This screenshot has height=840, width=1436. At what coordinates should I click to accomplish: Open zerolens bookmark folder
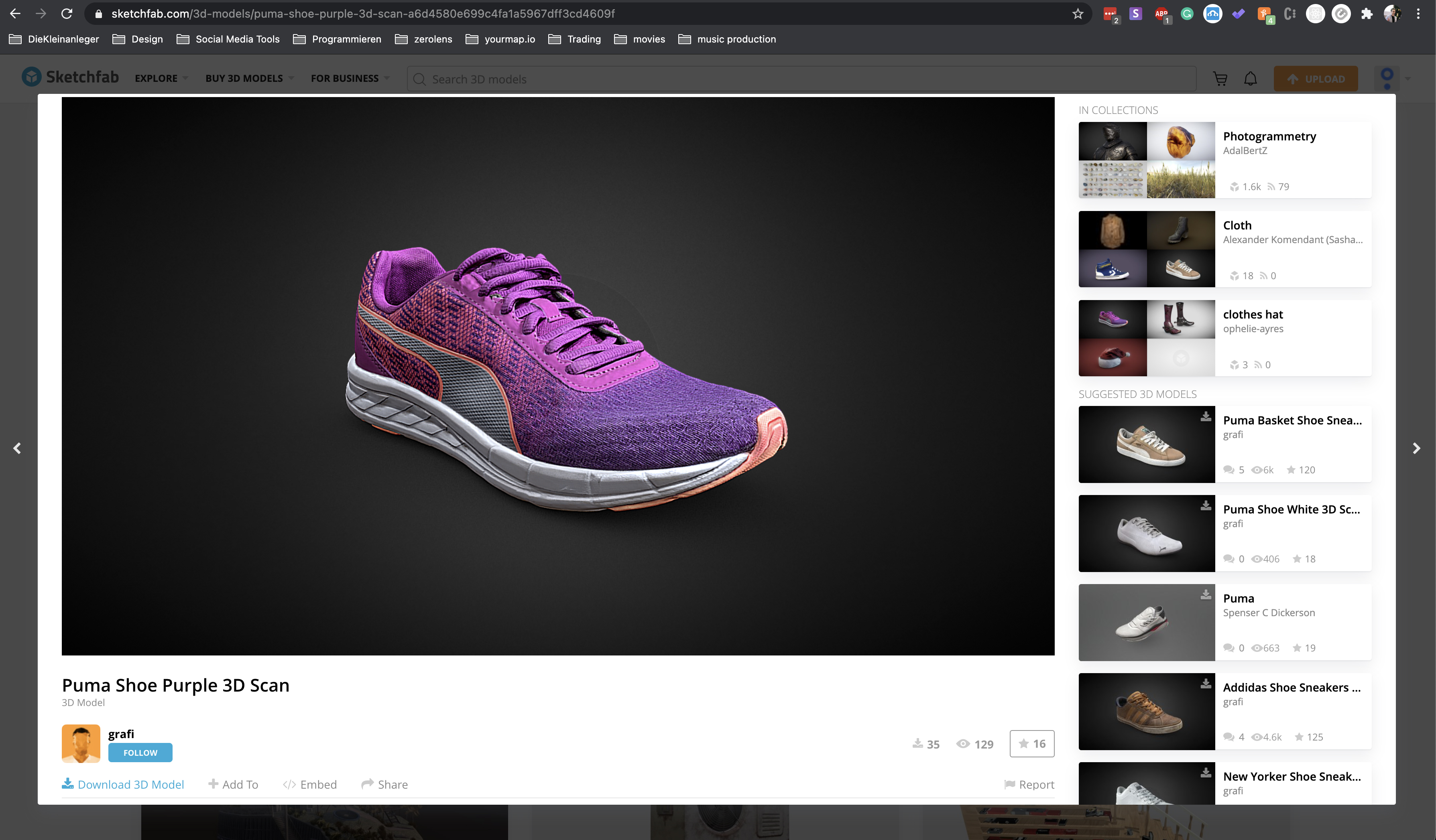(x=423, y=39)
